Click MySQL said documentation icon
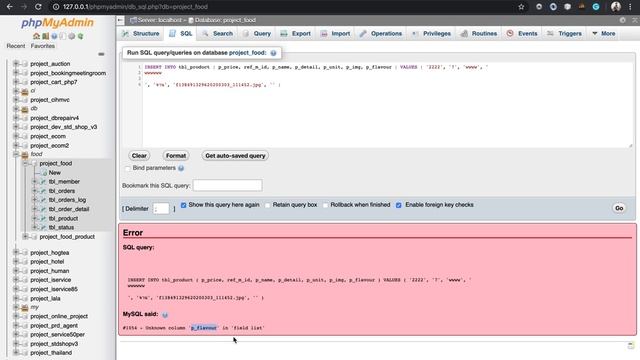 165,315
